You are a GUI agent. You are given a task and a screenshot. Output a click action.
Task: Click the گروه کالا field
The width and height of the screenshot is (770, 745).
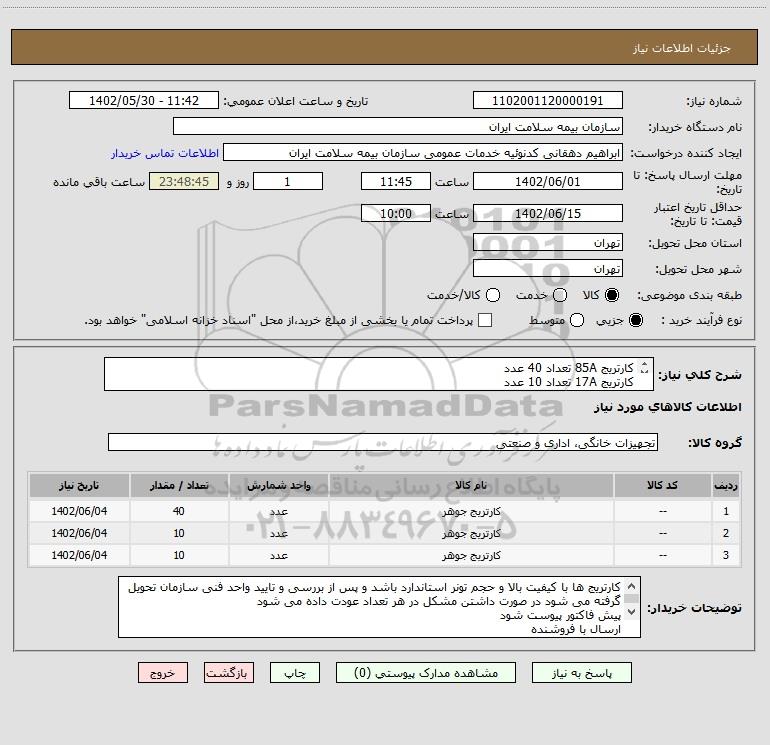click(383, 442)
